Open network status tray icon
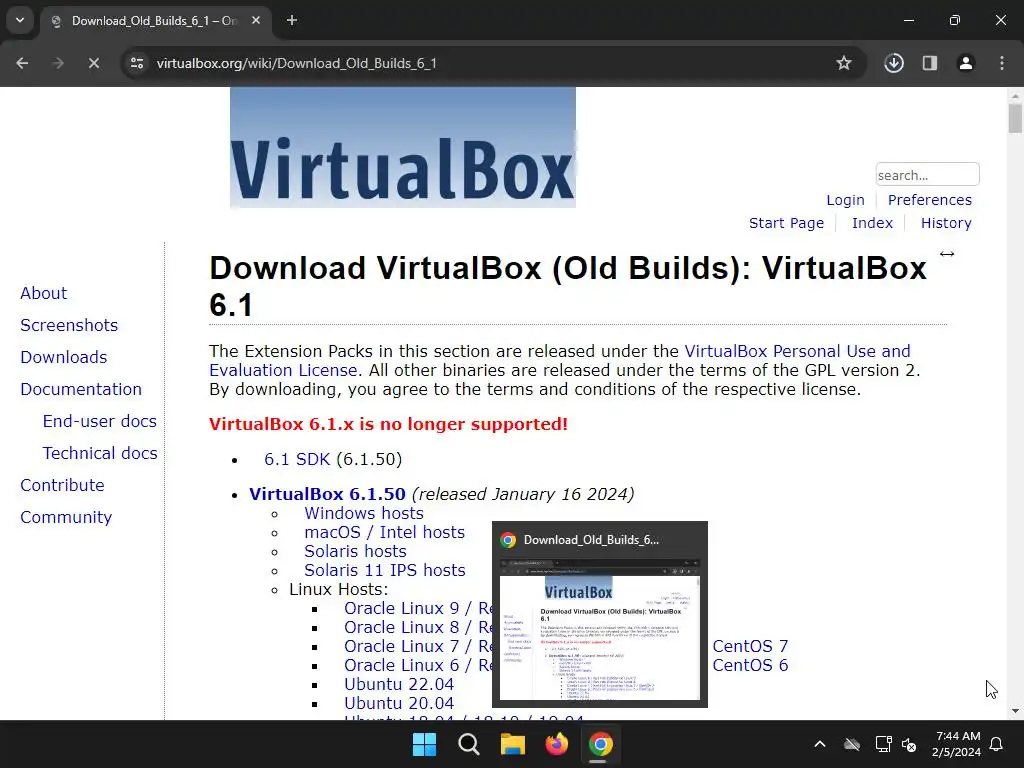1024x768 pixels. [883, 744]
